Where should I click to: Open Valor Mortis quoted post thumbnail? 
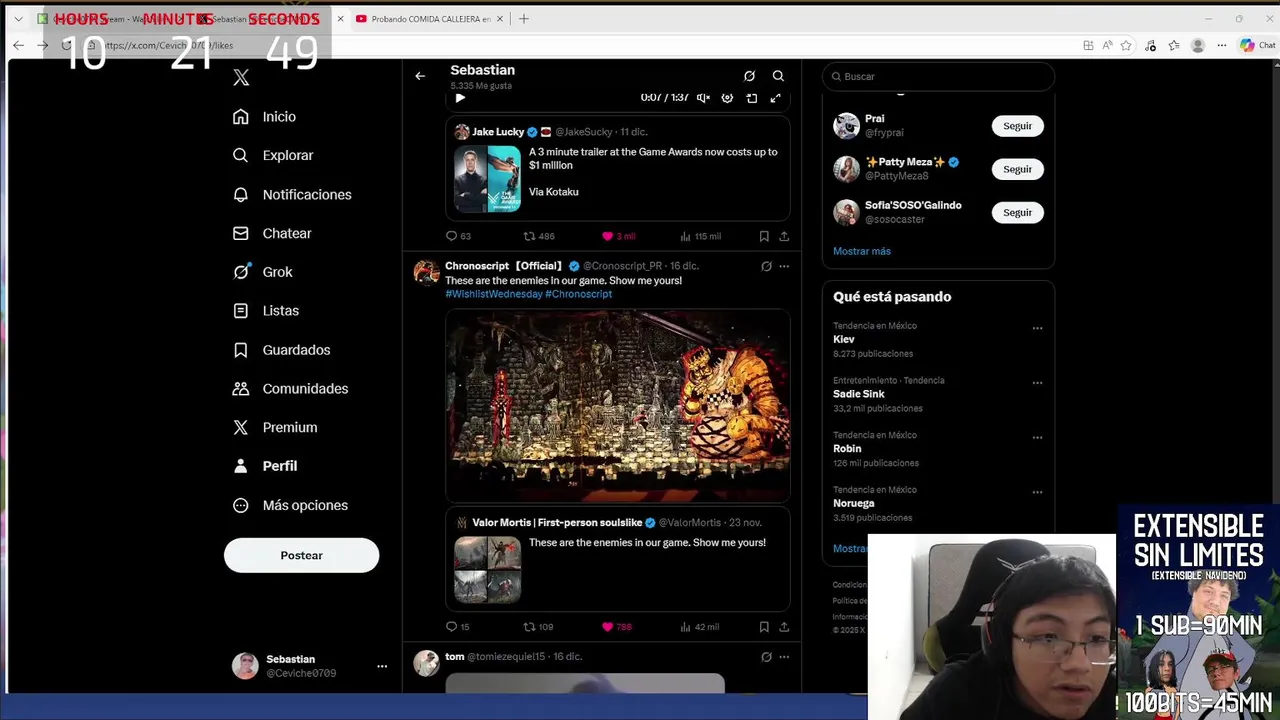(487, 570)
